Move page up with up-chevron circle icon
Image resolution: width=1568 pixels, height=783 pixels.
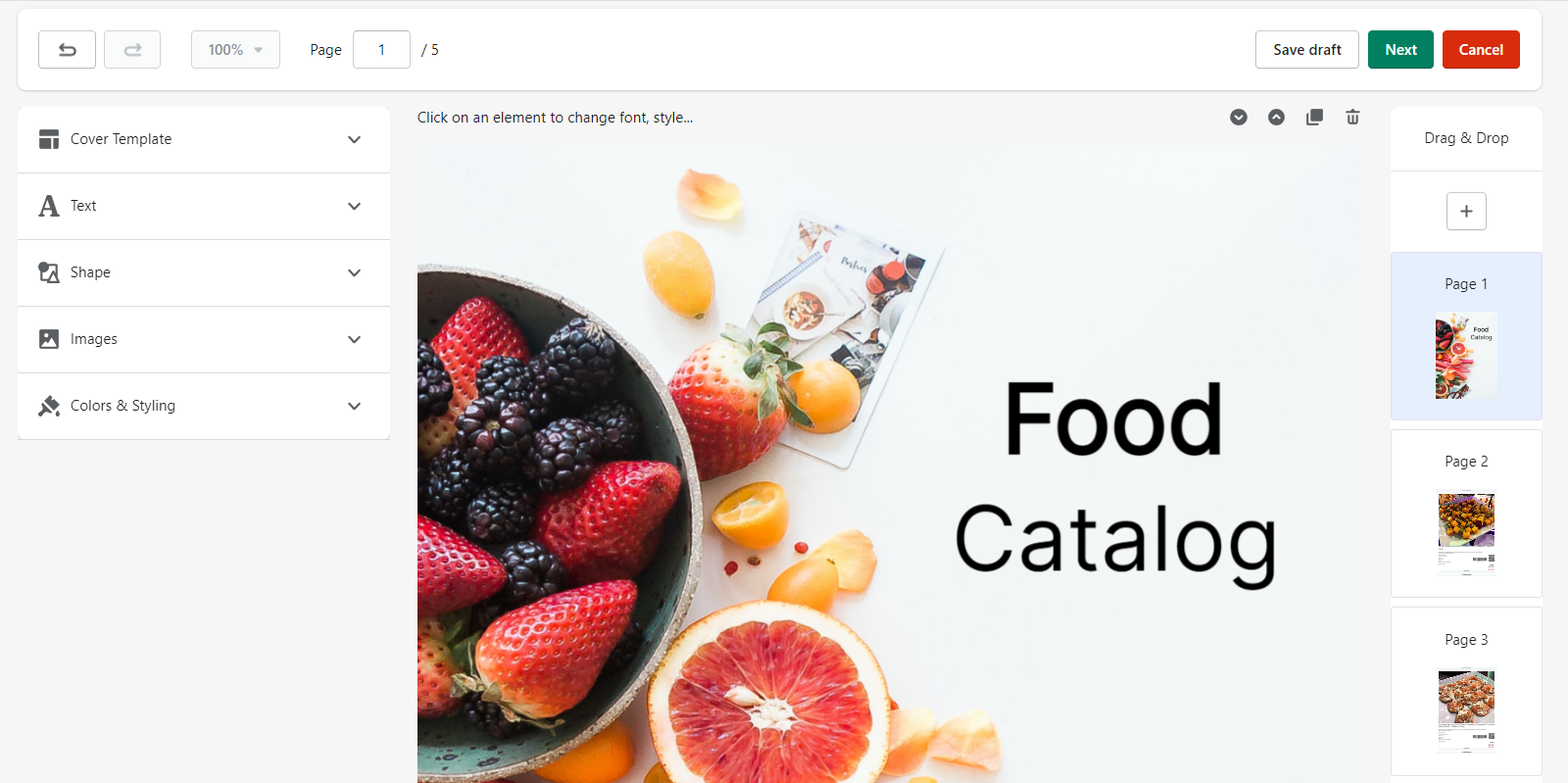tap(1276, 118)
